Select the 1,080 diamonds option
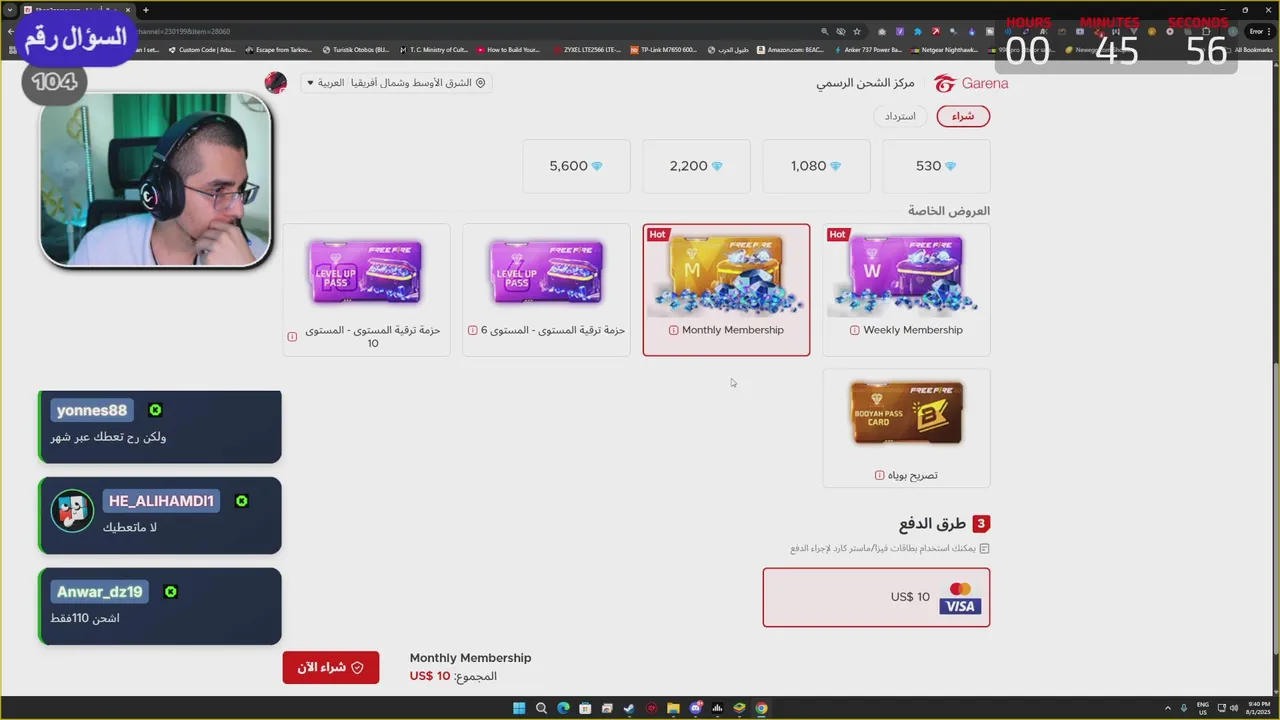1280x720 pixels. pos(816,166)
